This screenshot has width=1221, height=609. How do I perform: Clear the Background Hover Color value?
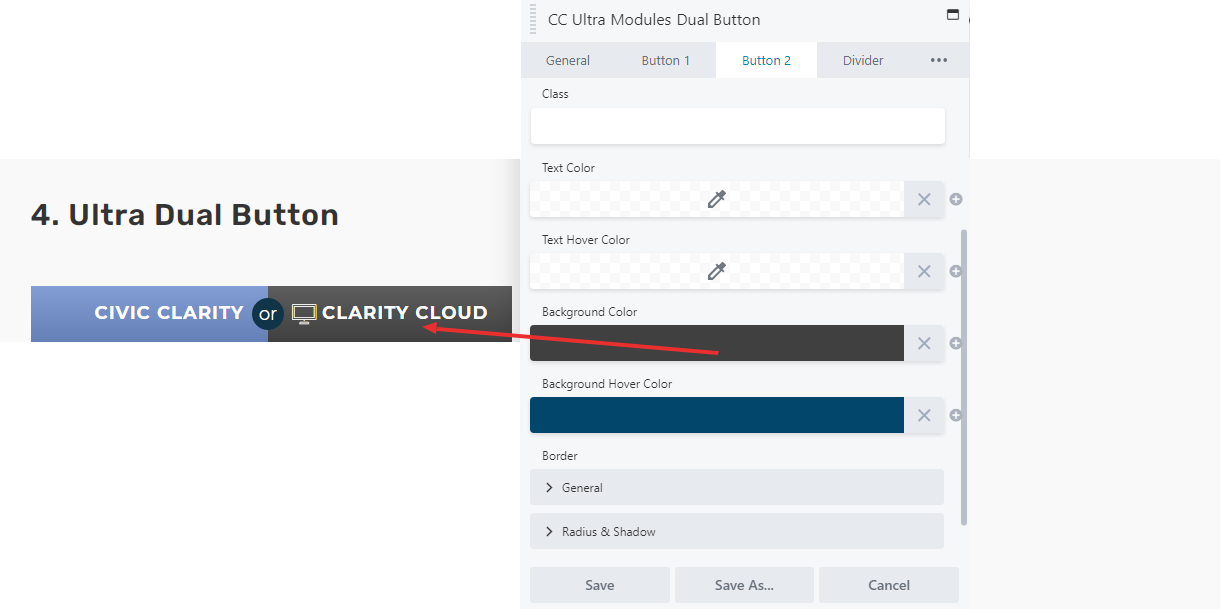point(924,415)
